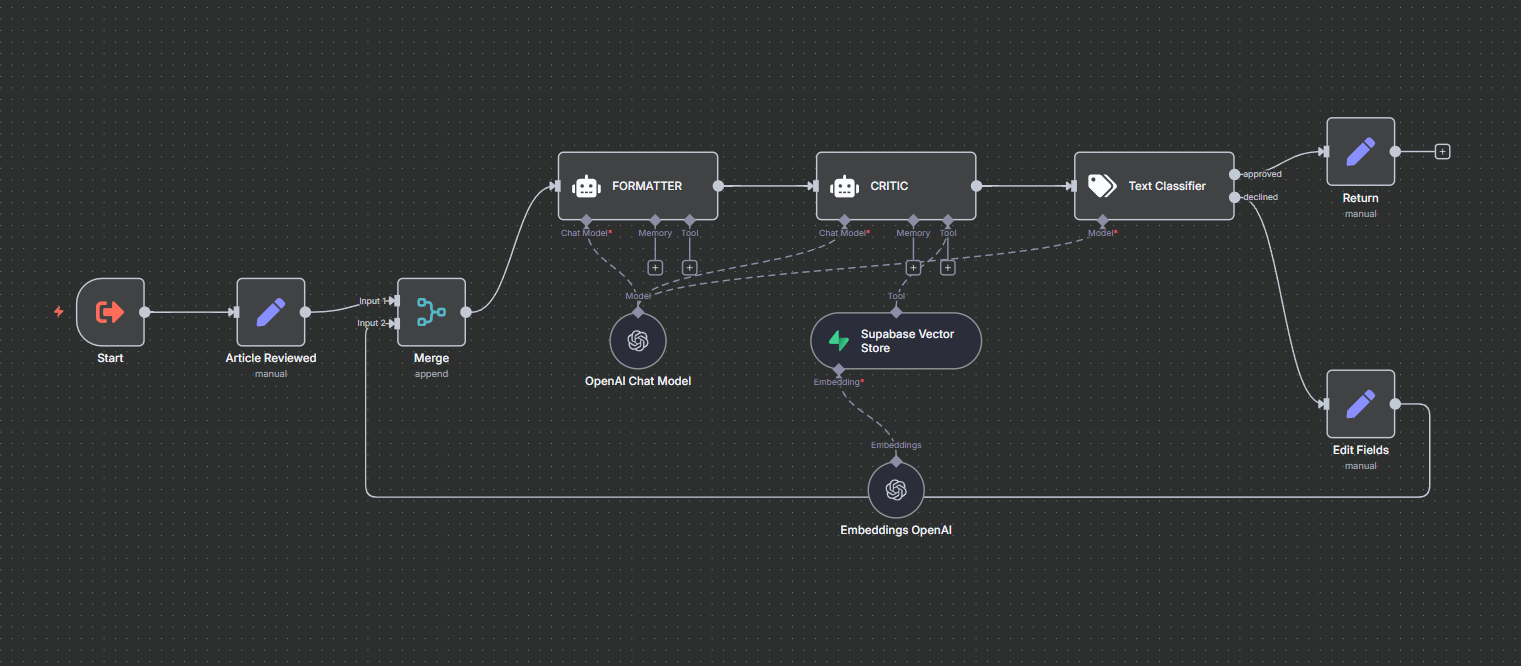Viewport: 1521px width, 666px height.
Task: Open the CRITIC agent node
Action: click(x=895, y=186)
